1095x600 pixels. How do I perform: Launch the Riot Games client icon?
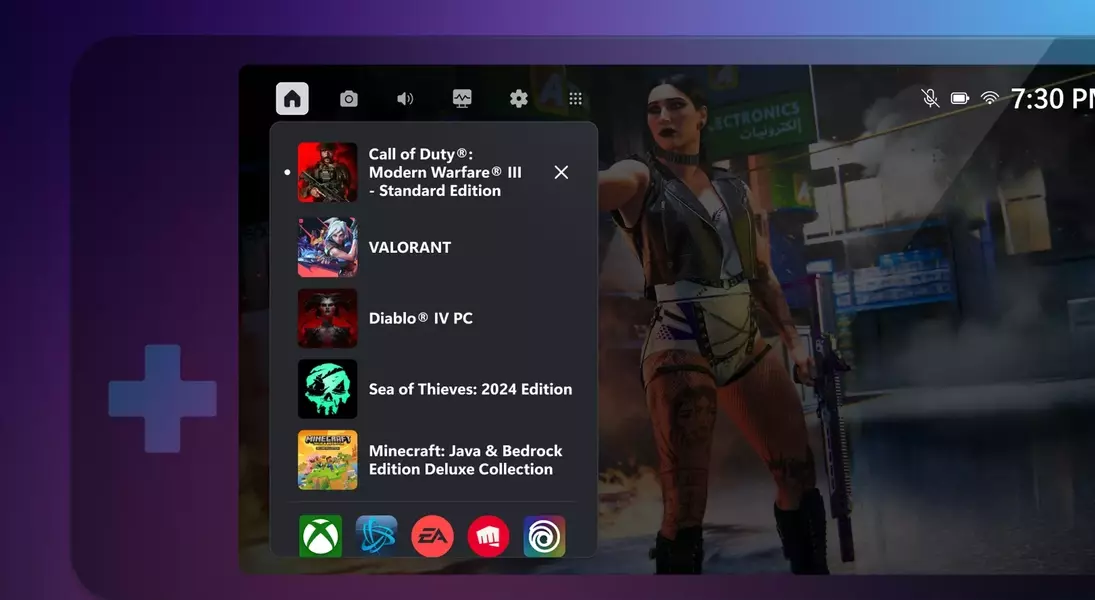coord(488,536)
